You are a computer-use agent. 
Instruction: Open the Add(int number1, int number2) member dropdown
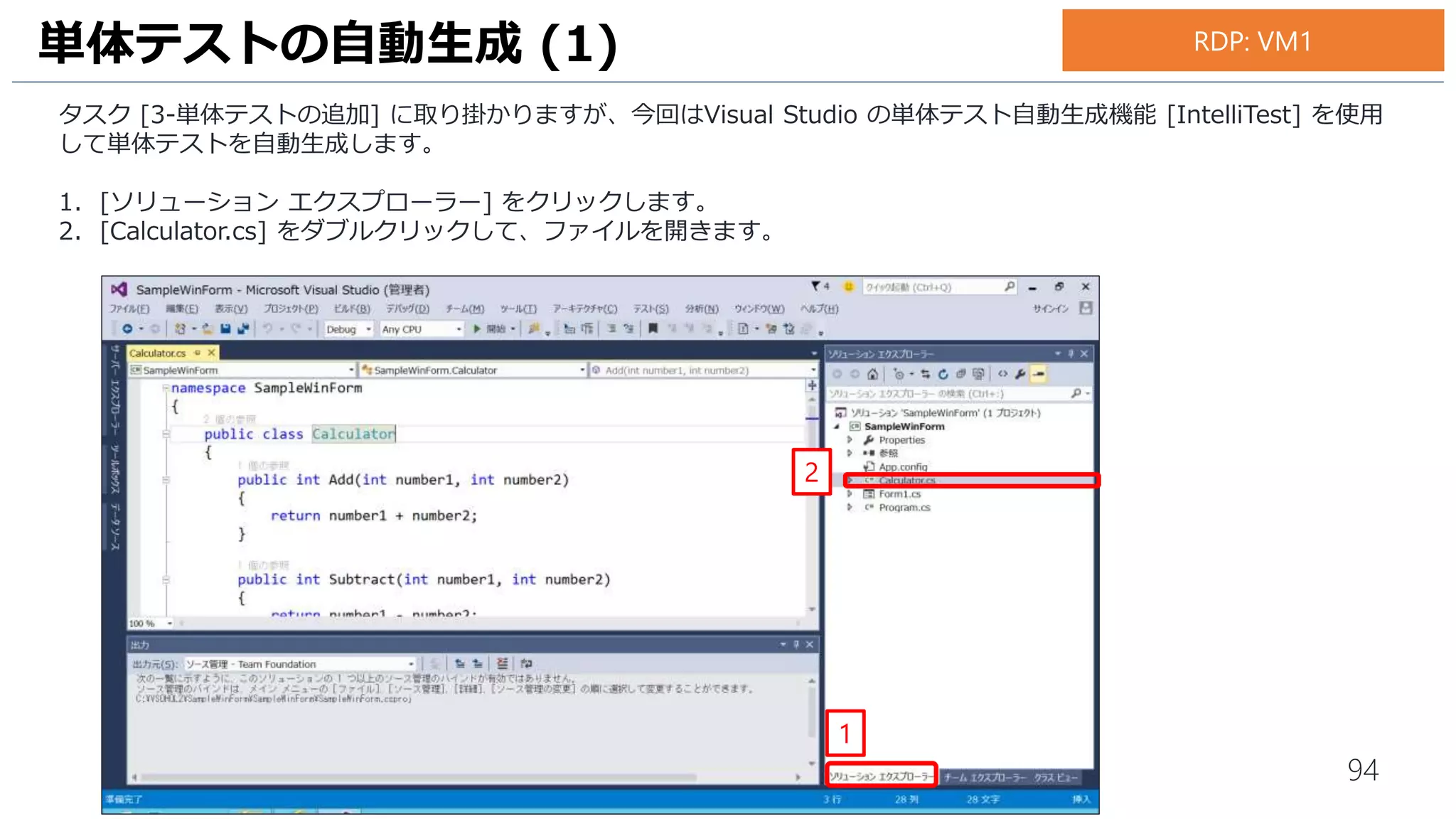[x=704, y=370]
